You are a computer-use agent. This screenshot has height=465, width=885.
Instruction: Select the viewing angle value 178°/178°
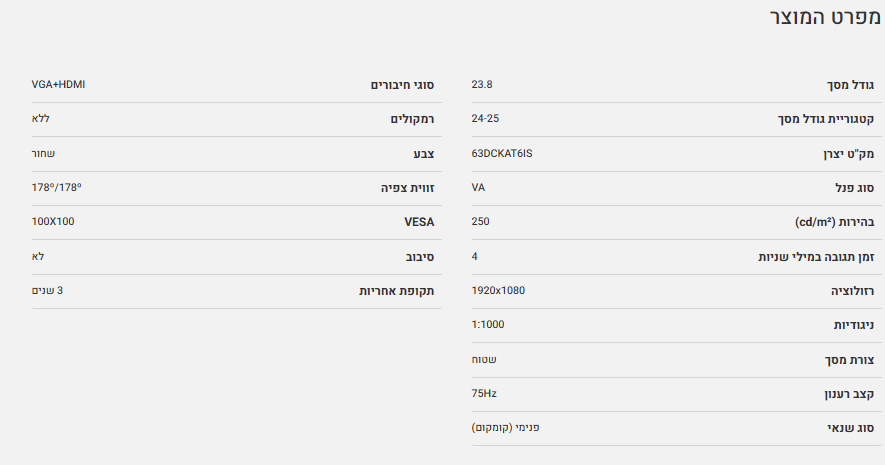point(56,187)
